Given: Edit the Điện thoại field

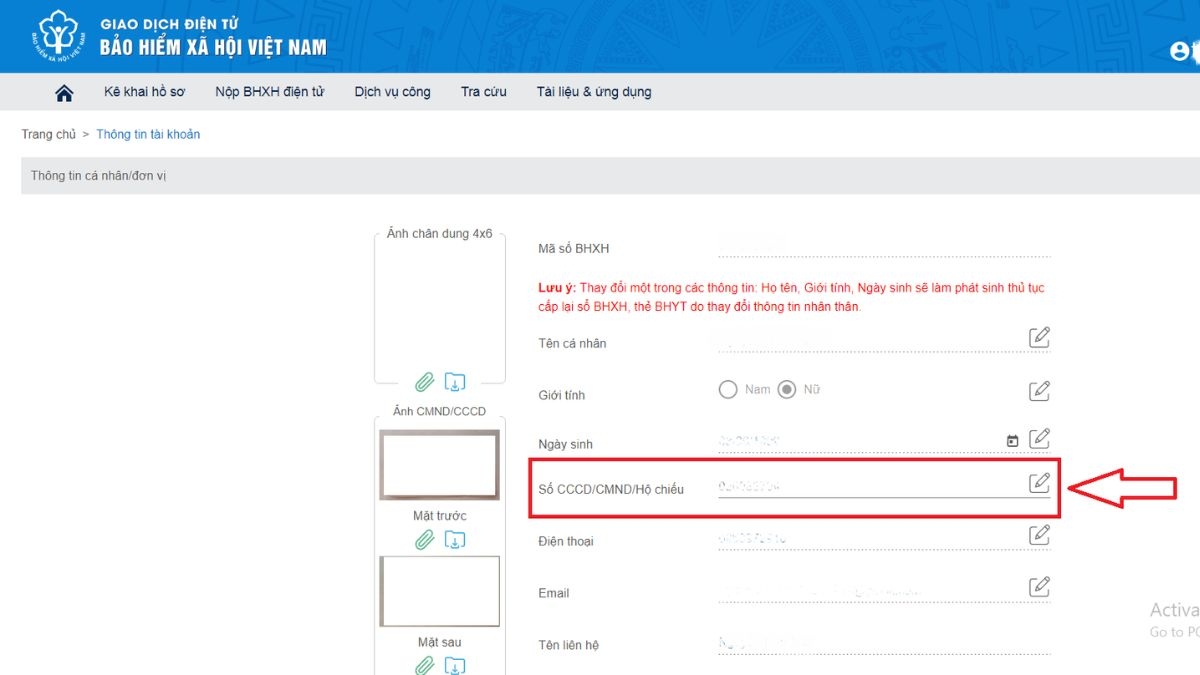Looking at the screenshot, I should (x=1040, y=535).
